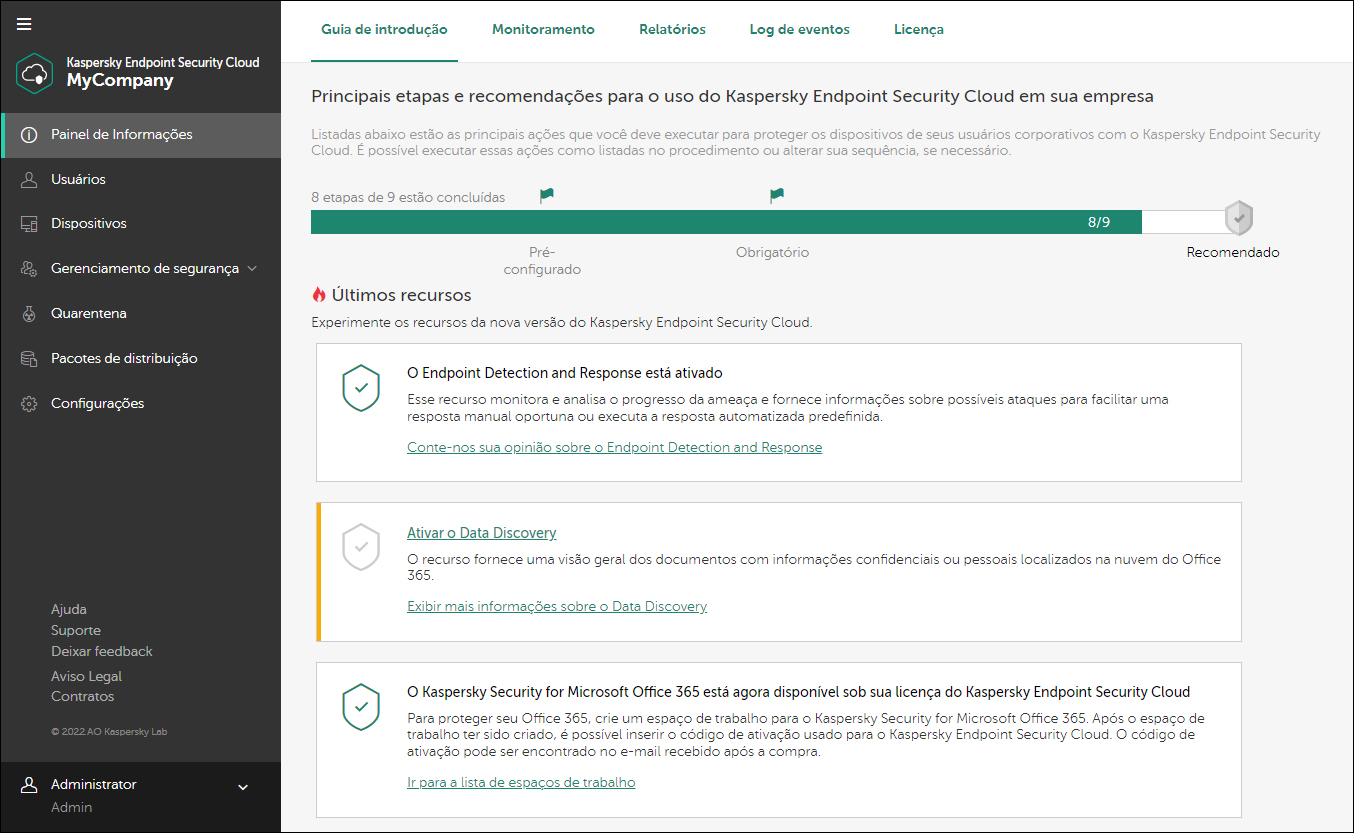Open the Aviso Legal link
Screen dimensions: 1354x833
click(86, 676)
